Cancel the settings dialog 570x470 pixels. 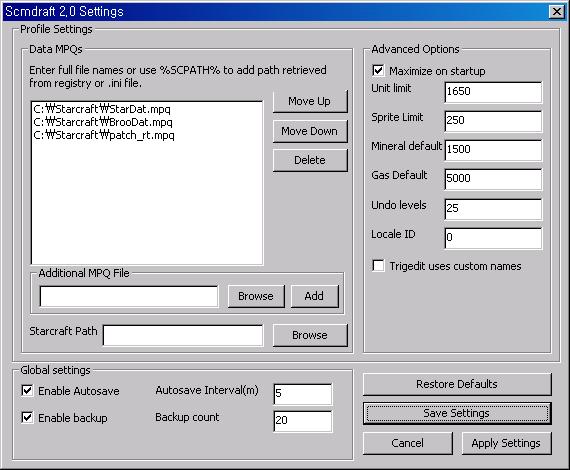[408, 443]
